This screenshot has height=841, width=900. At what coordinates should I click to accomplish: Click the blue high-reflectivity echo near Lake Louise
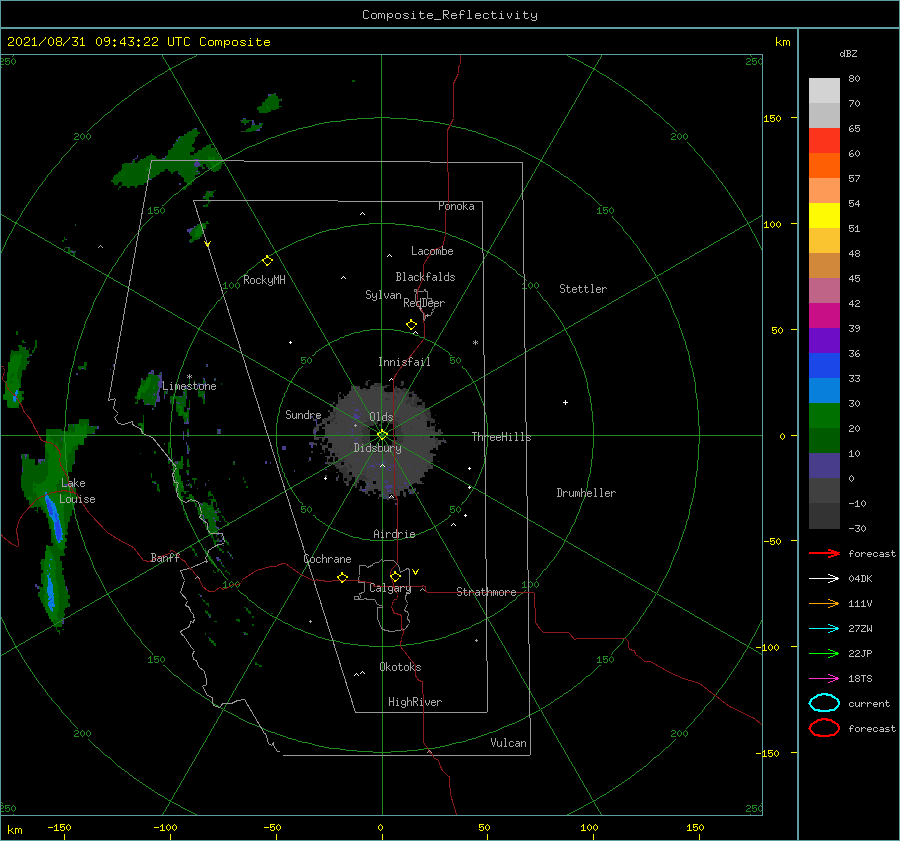pos(55,518)
